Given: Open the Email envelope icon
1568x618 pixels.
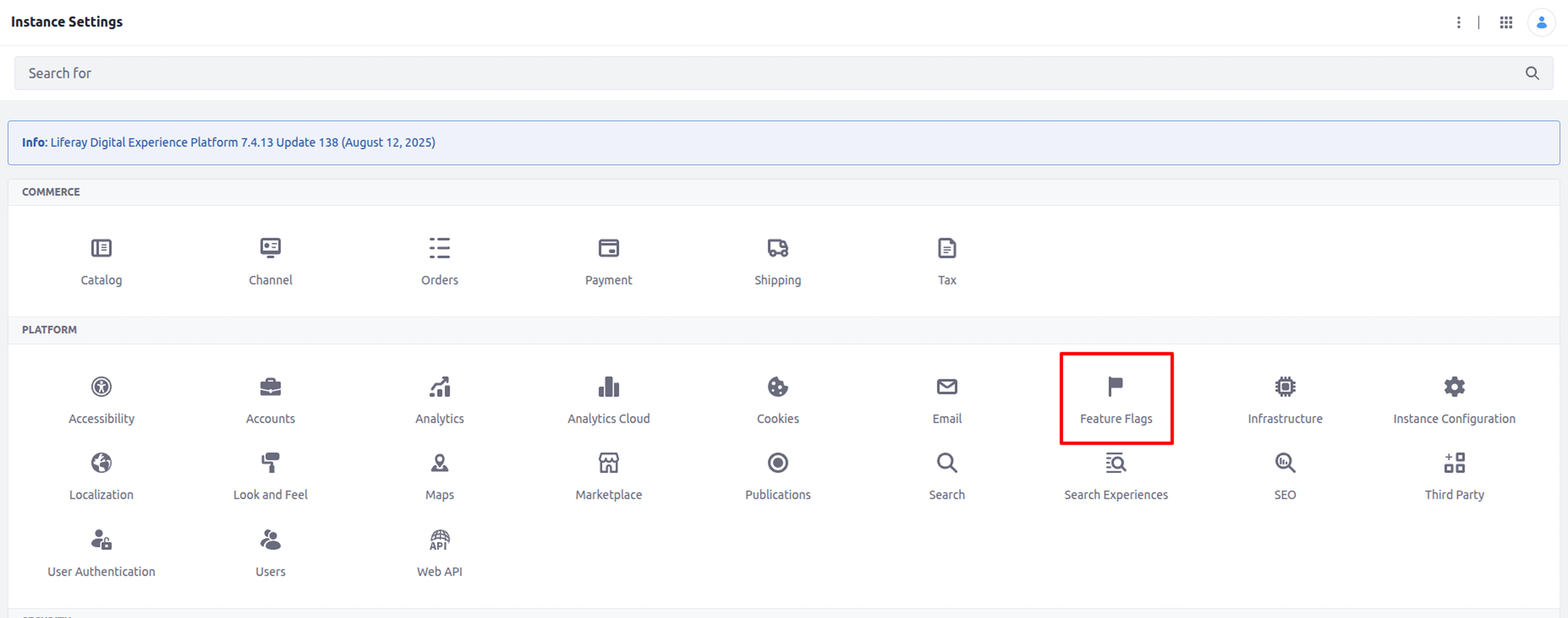Looking at the screenshot, I should coord(947,387).
